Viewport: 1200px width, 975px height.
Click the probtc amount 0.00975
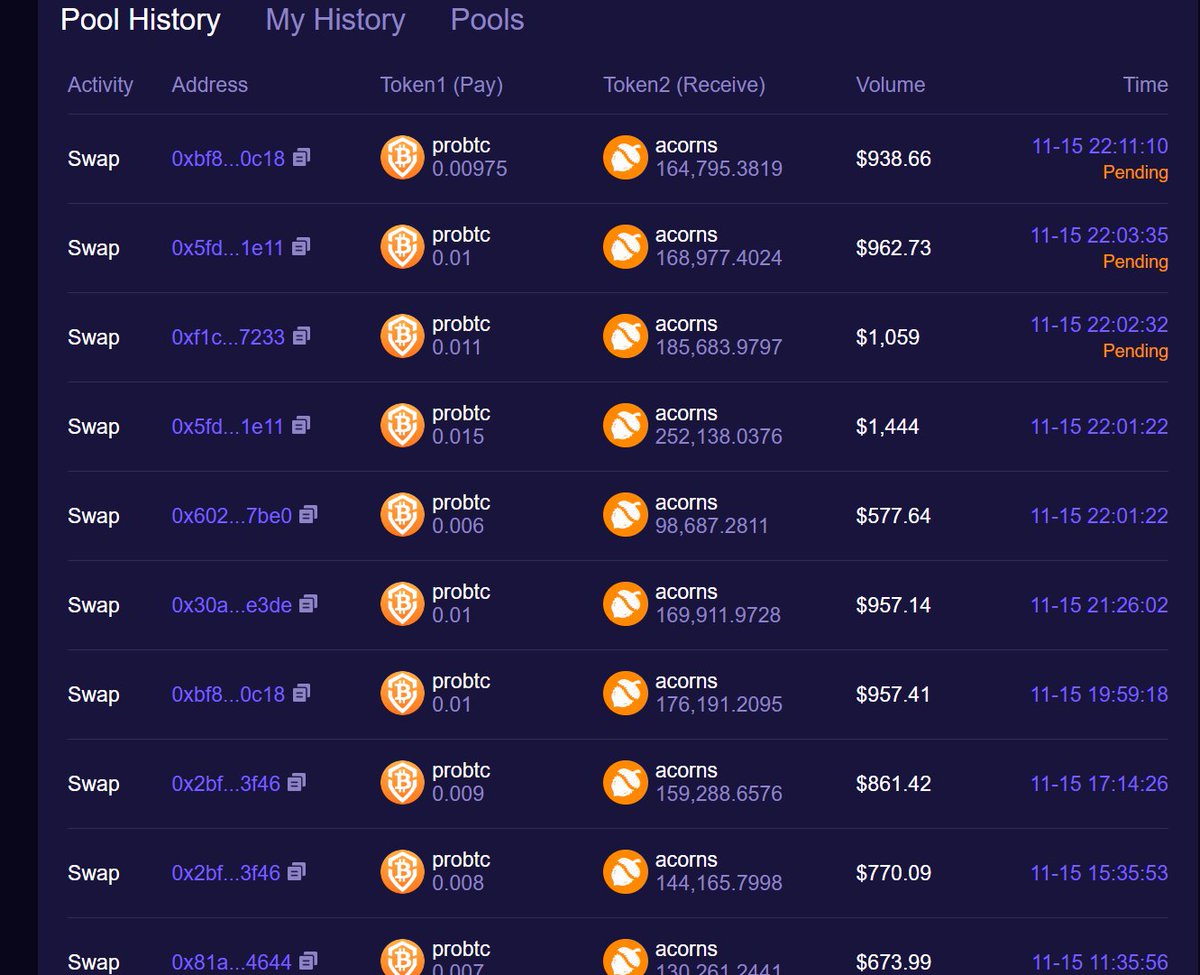click(x=469, y=169)
